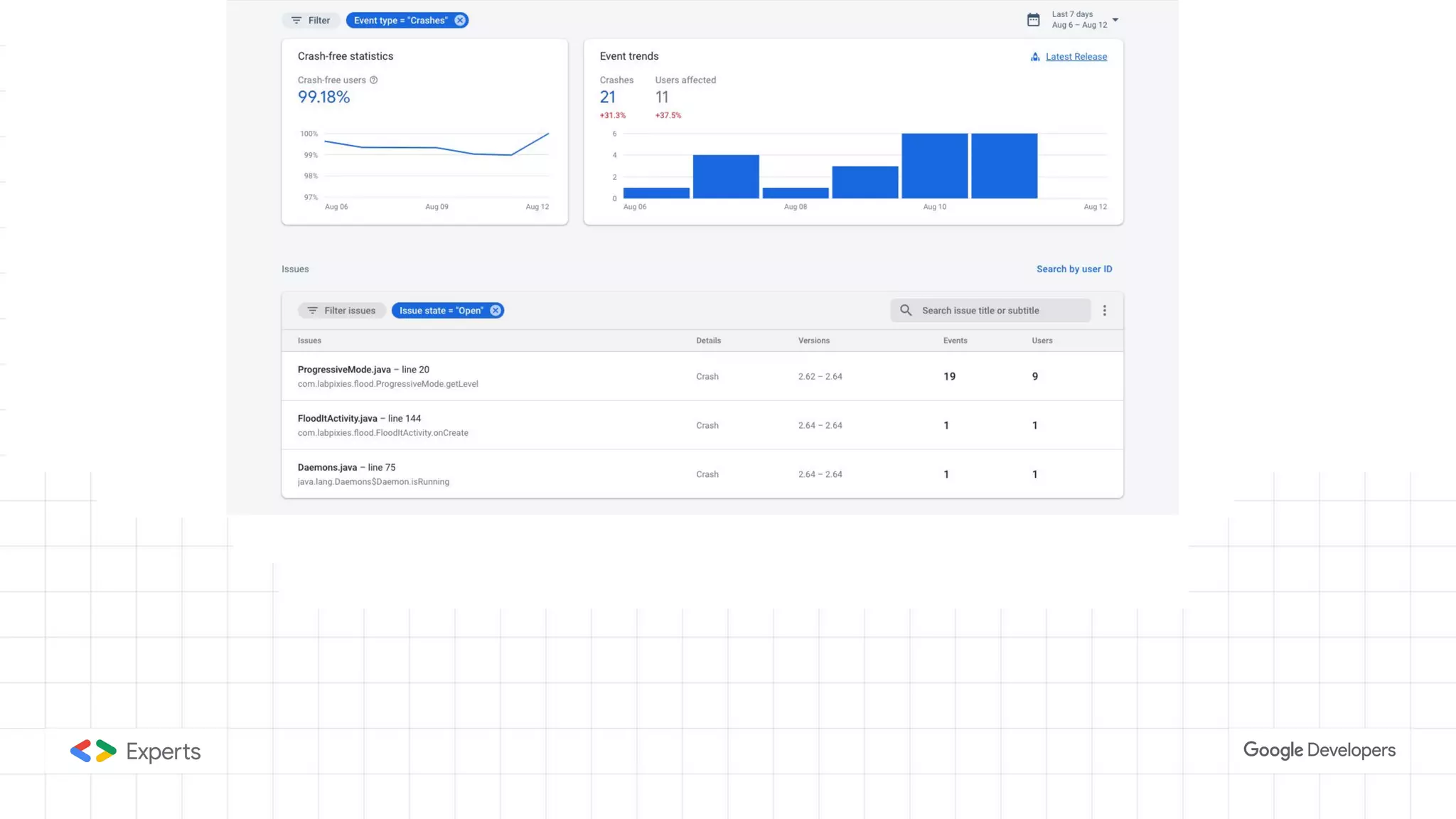
Task: Sort table by Users column header
Action: tap(1042, 341)
